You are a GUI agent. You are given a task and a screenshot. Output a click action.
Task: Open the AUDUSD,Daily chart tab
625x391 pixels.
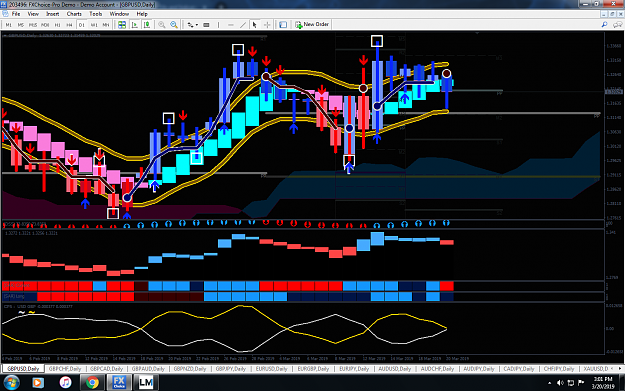395,369
